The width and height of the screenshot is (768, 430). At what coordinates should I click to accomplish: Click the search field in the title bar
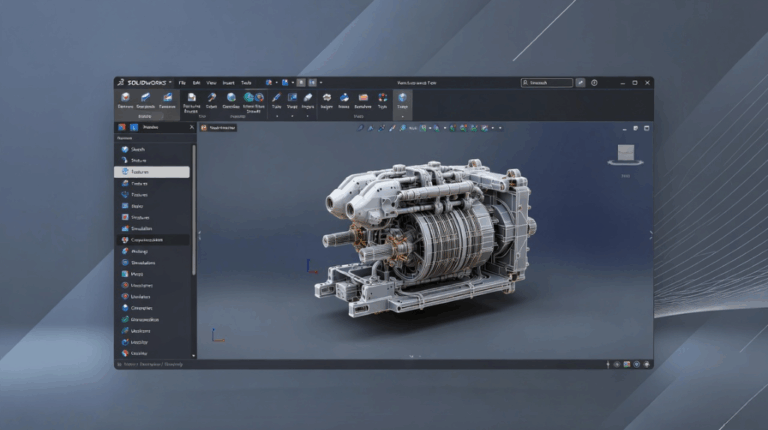pyautogui.click(x=547, y=83)
